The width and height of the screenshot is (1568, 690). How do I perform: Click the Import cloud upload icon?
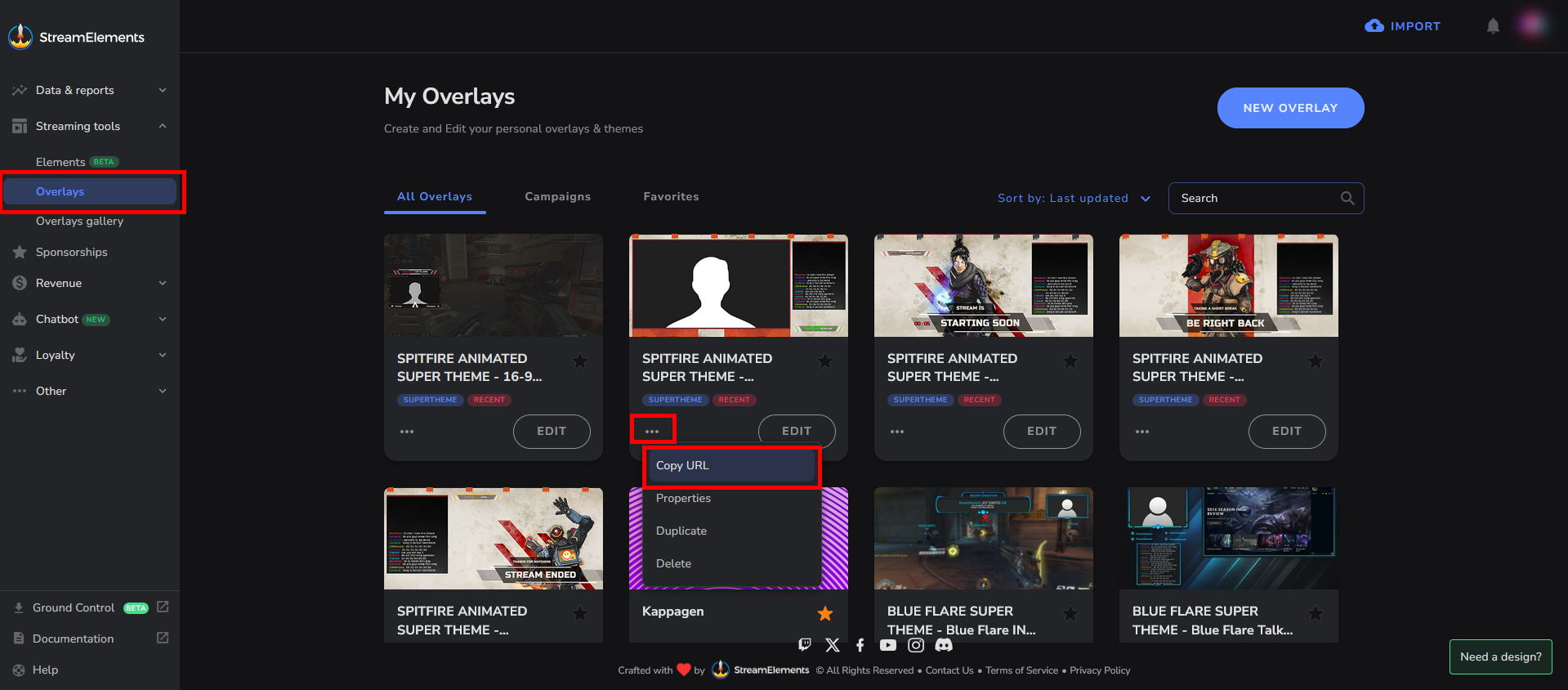click(x=1374, y=26)
